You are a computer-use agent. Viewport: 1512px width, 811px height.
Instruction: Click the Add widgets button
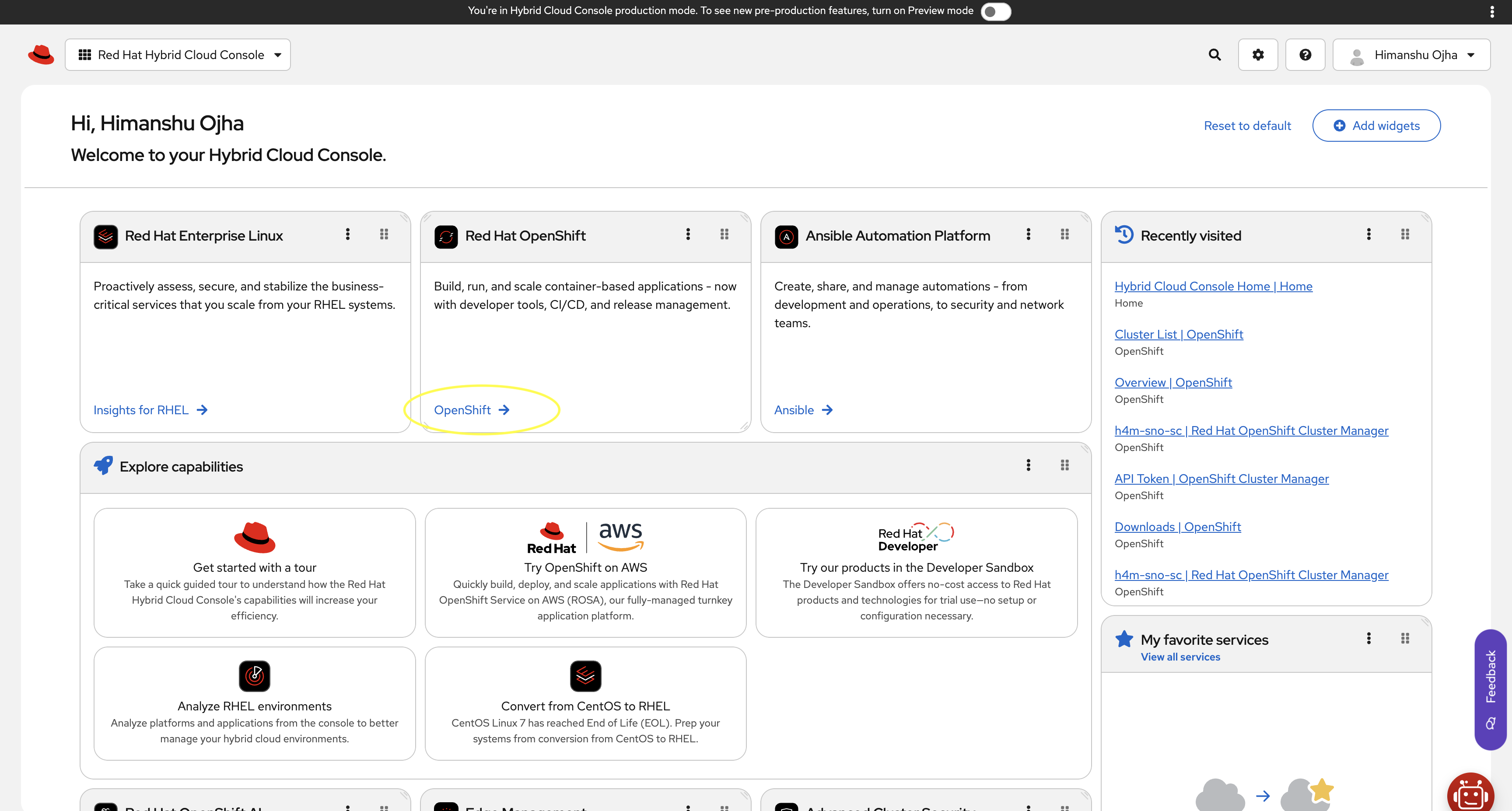click(x=1376, y=125)
